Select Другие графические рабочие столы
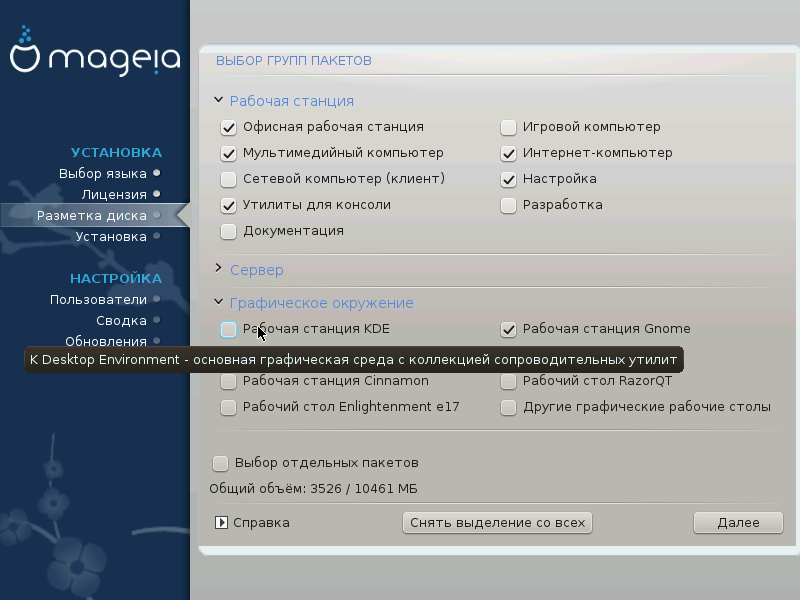Screen dimensions: 800x600 click(508, 407)
